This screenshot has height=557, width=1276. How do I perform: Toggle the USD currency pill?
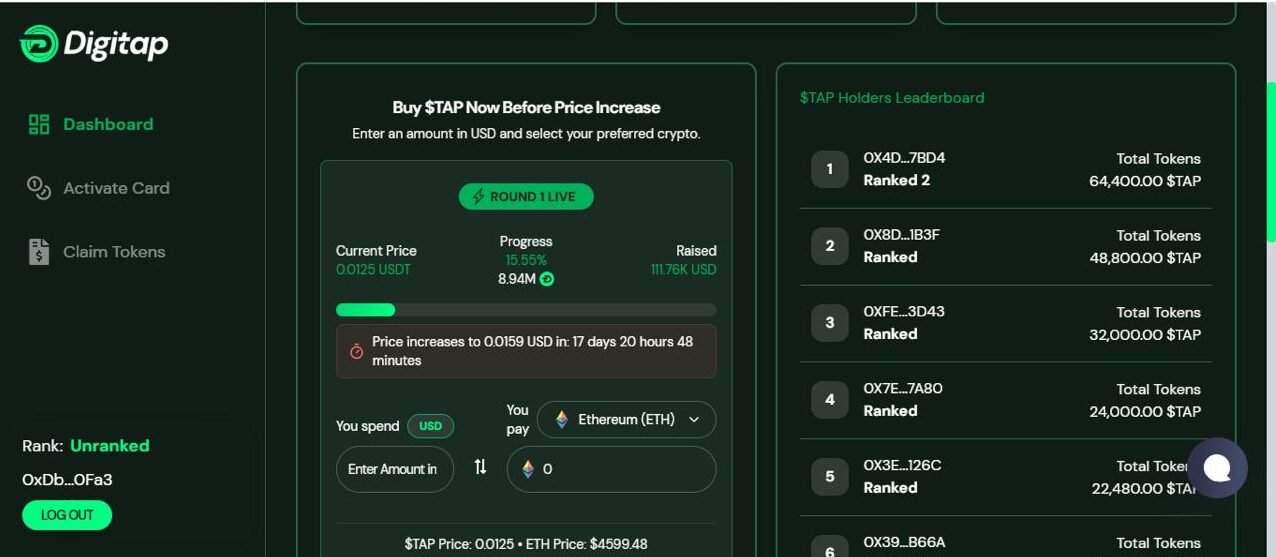pyautogui.click(x=430, y=426)
